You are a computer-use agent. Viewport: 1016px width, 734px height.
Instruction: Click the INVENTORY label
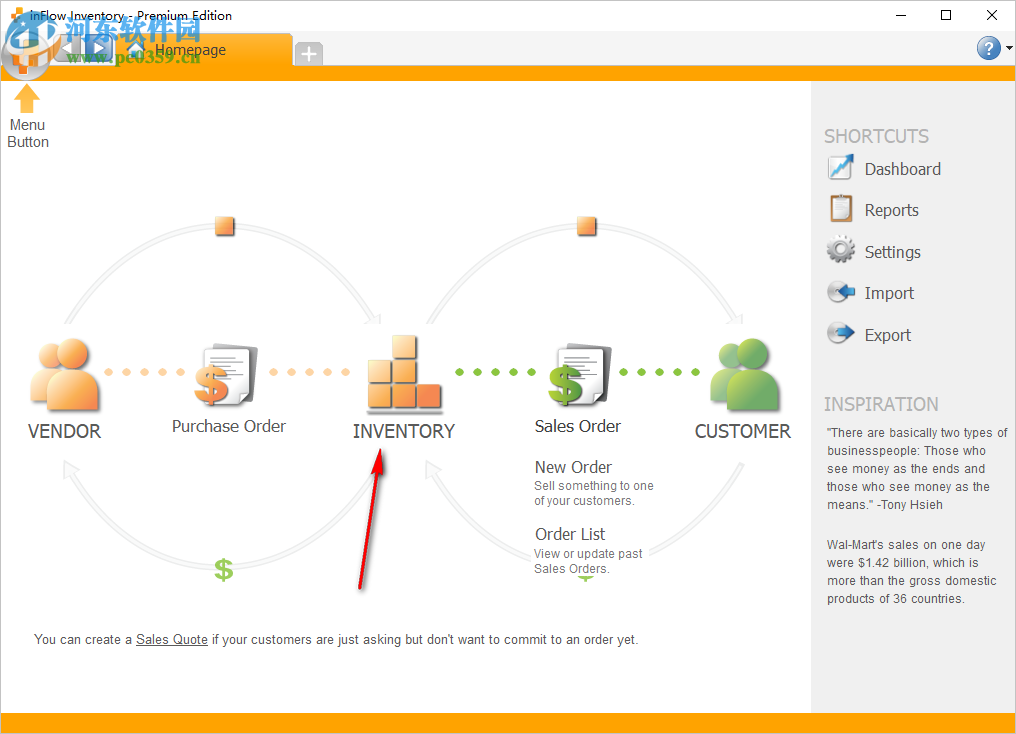[404, 431]
